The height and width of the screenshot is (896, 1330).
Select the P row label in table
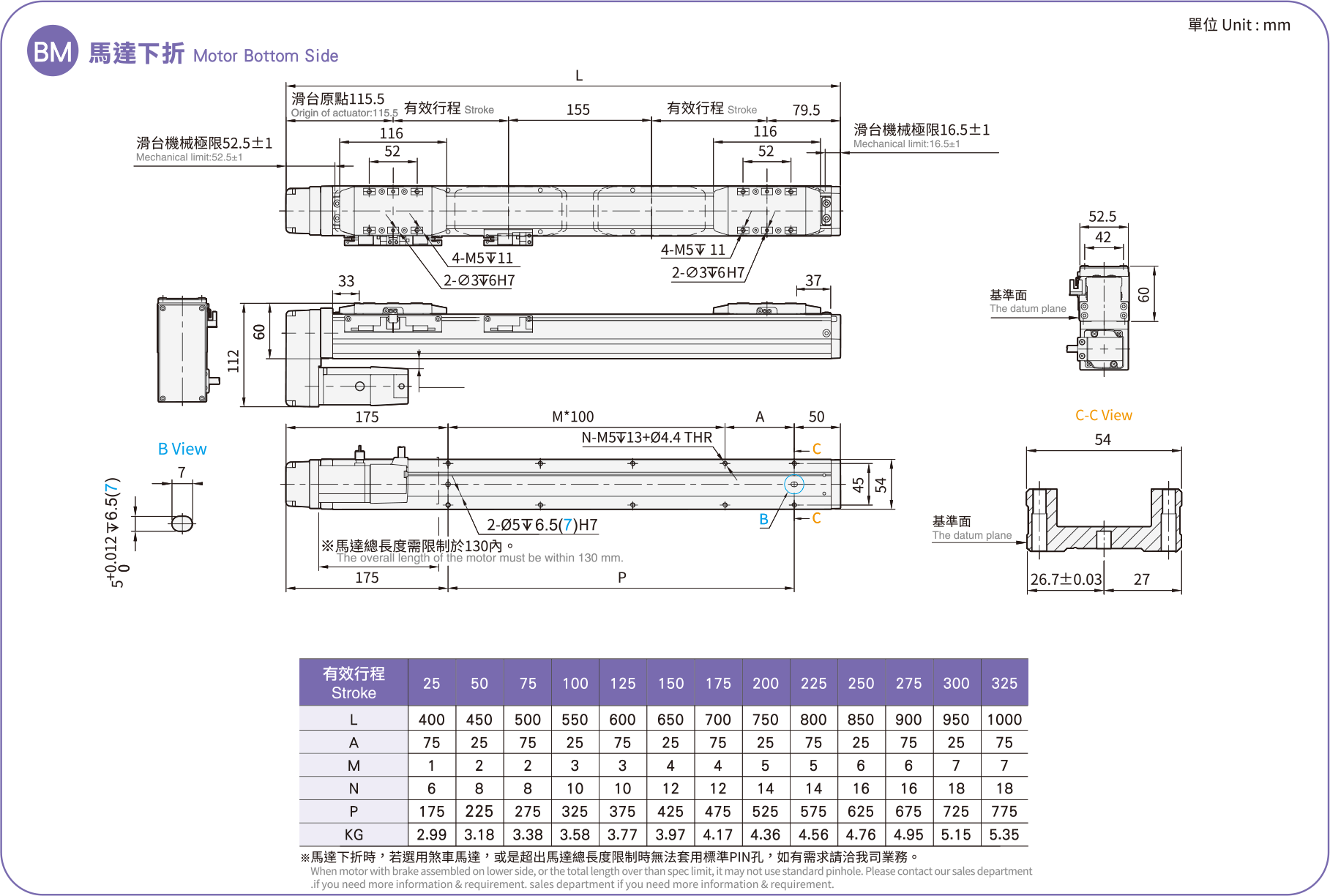(x=354, y=811)
